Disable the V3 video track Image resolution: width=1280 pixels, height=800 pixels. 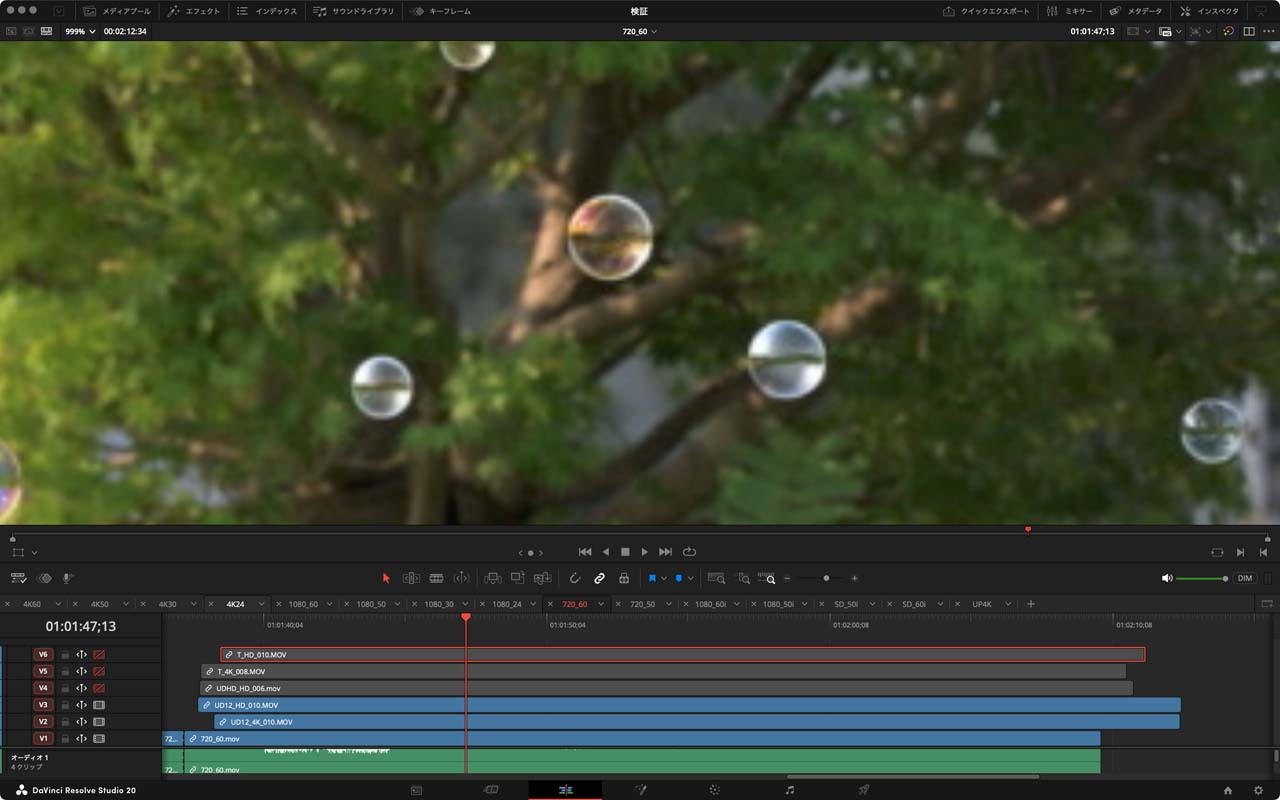tap(99, 705)
